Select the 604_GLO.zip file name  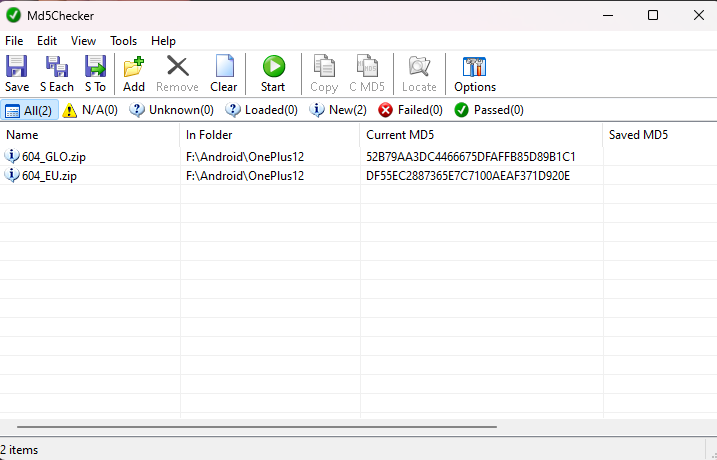(54, 157)
